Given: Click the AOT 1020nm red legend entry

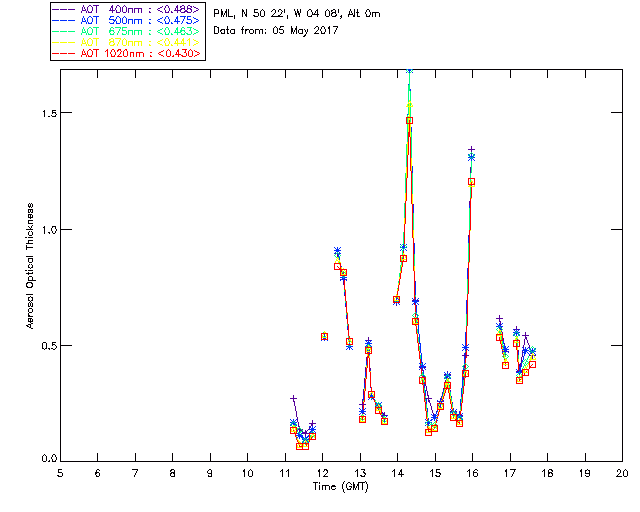Looking at the screenshot, I should 127,54.
